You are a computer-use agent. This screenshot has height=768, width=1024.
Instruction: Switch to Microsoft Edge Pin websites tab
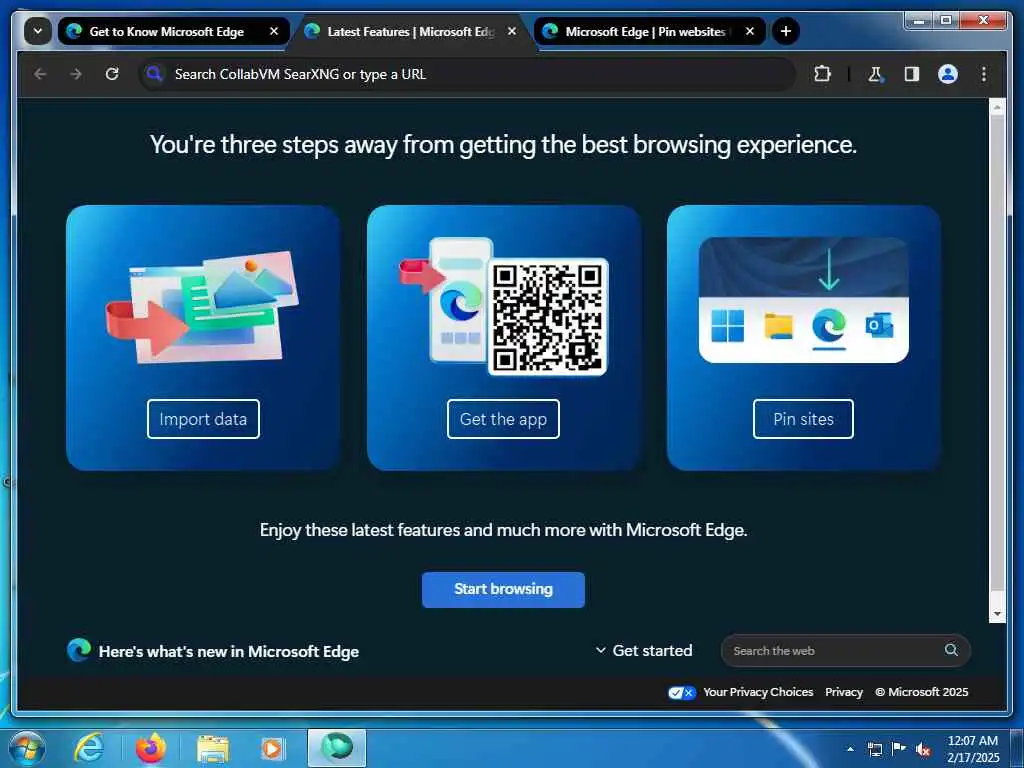[650, 31]
